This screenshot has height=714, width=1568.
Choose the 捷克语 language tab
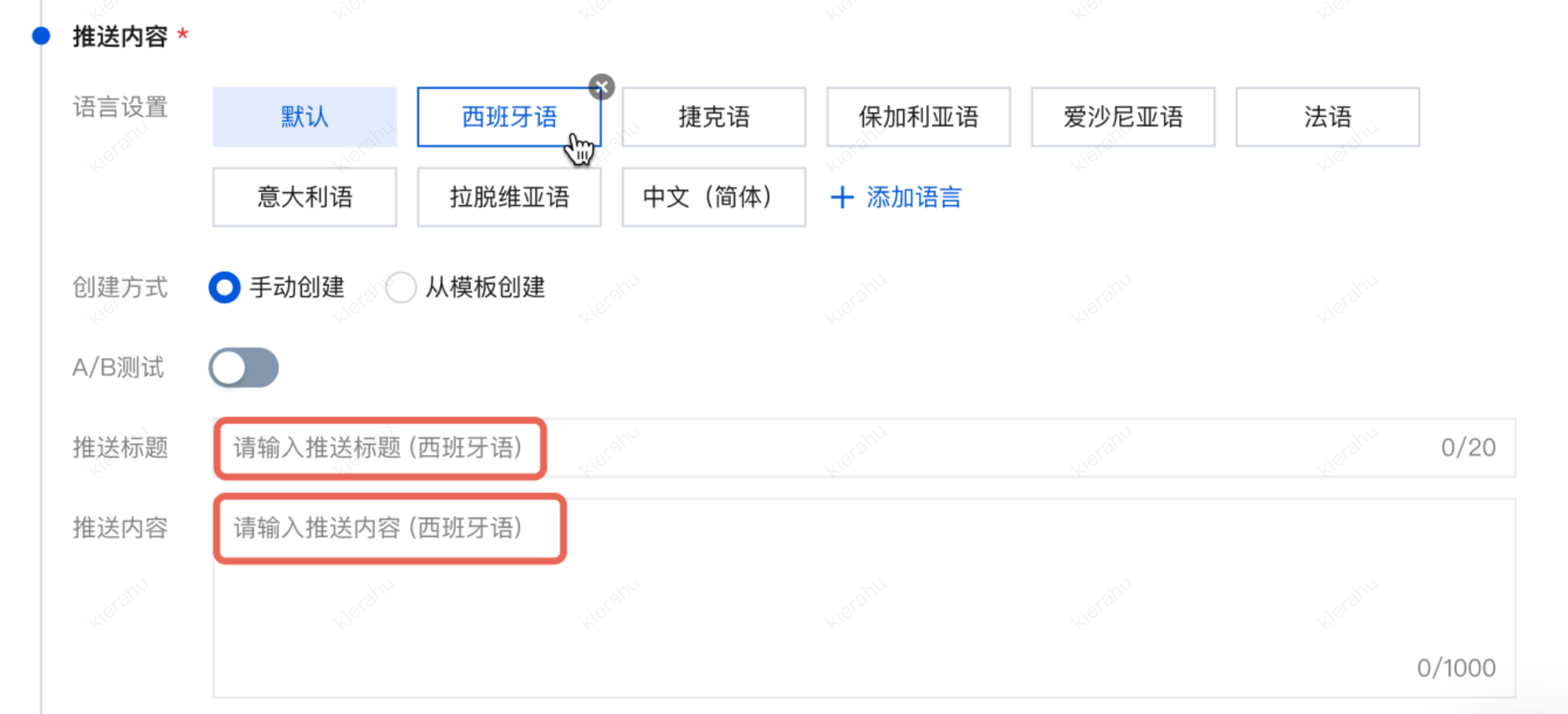(x=713, y=117)
